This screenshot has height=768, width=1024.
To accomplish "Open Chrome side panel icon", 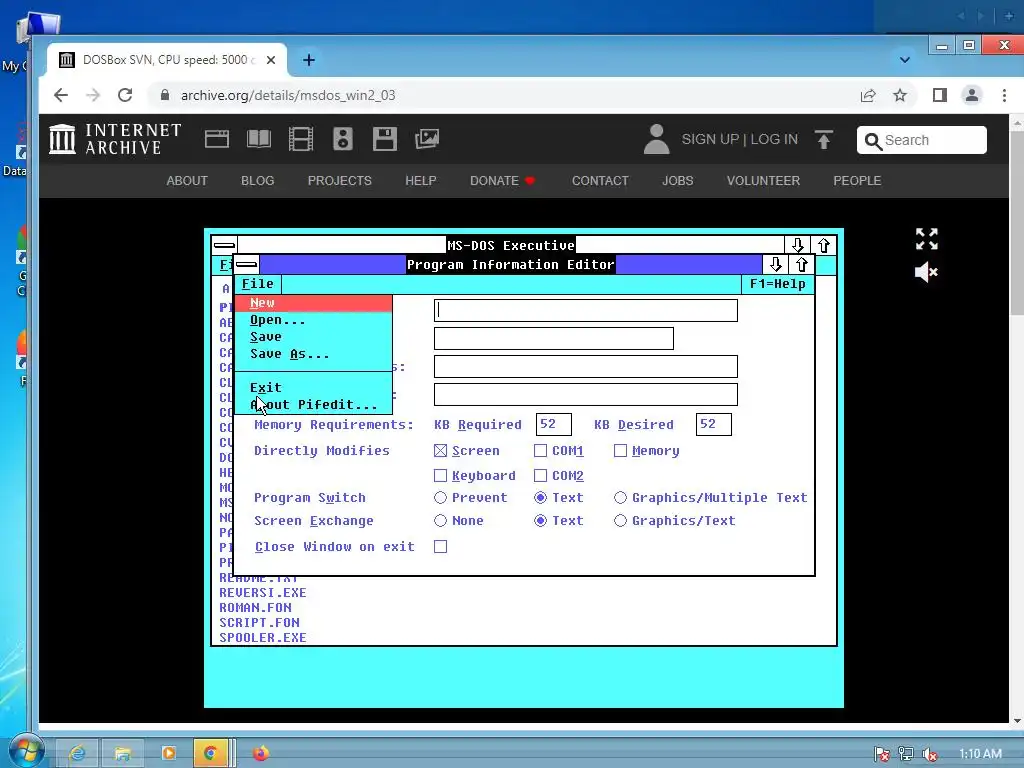I will pyautogui.click(x=940, y=95).
